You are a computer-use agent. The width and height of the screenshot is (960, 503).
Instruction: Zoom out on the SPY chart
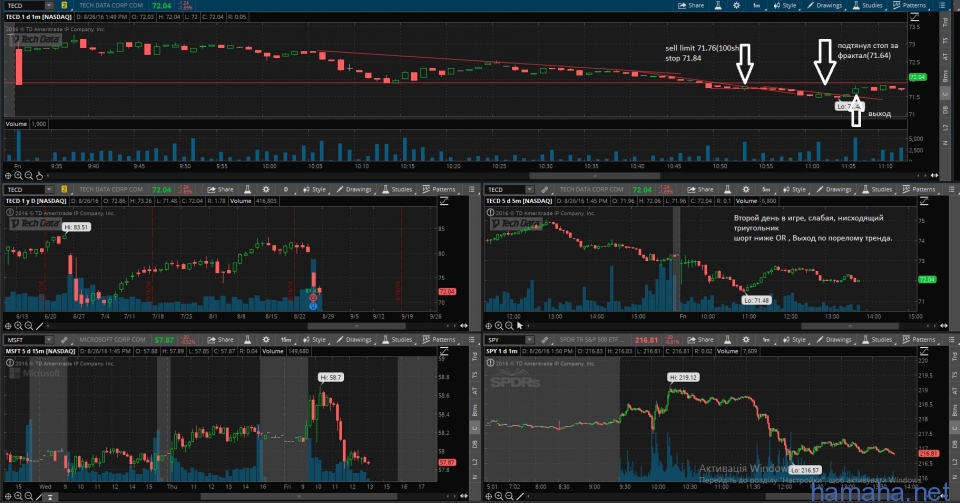tap(509, 496)
